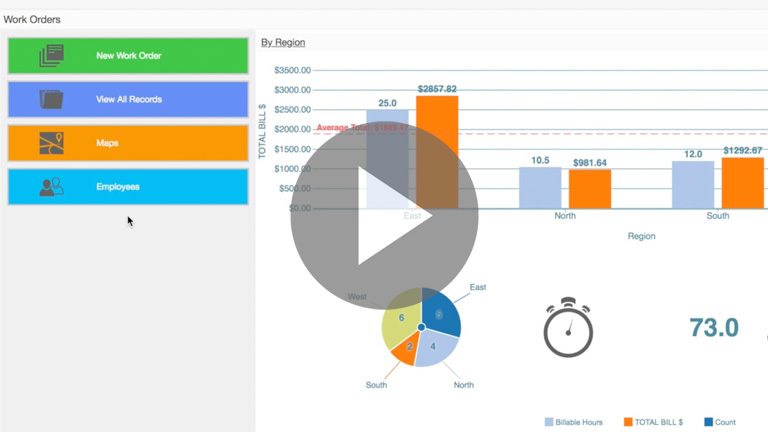Open the Employees section
The width and height of the screenshot is (768, 432).
[x=128, y=187]
